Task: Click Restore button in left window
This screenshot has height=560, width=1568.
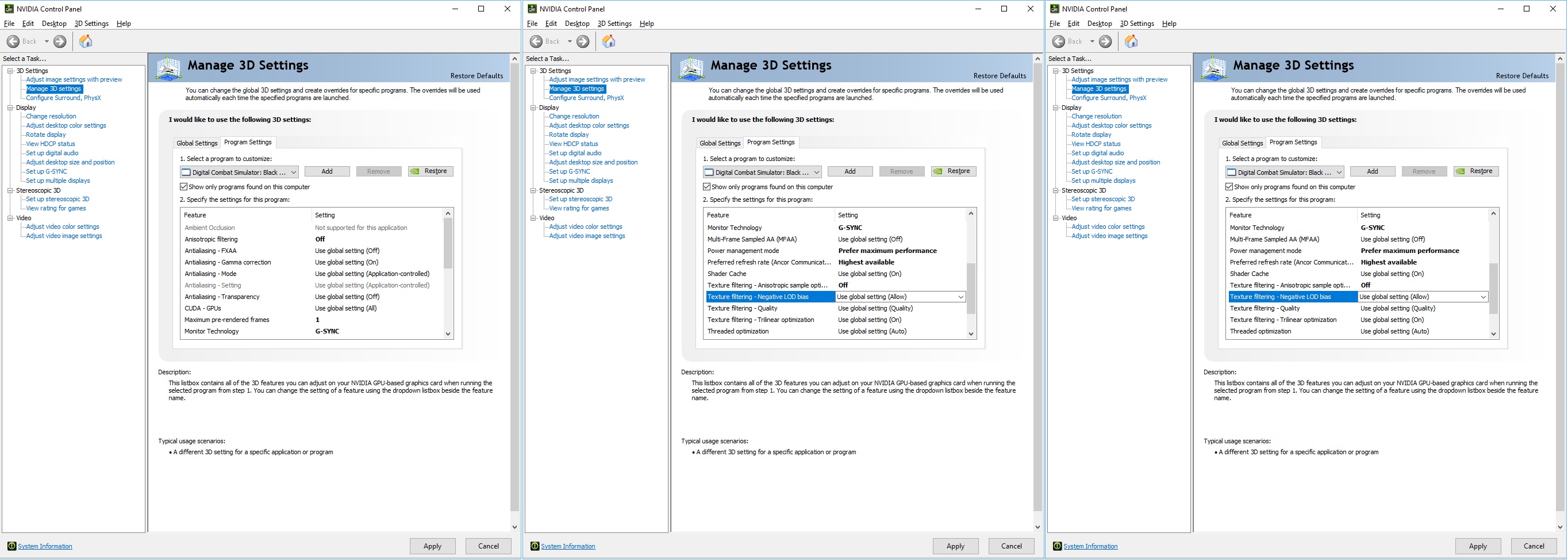Action: click(431, 172)
